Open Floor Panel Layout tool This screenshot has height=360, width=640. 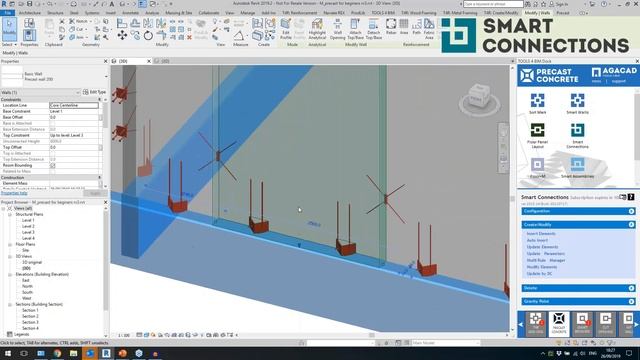538,136
